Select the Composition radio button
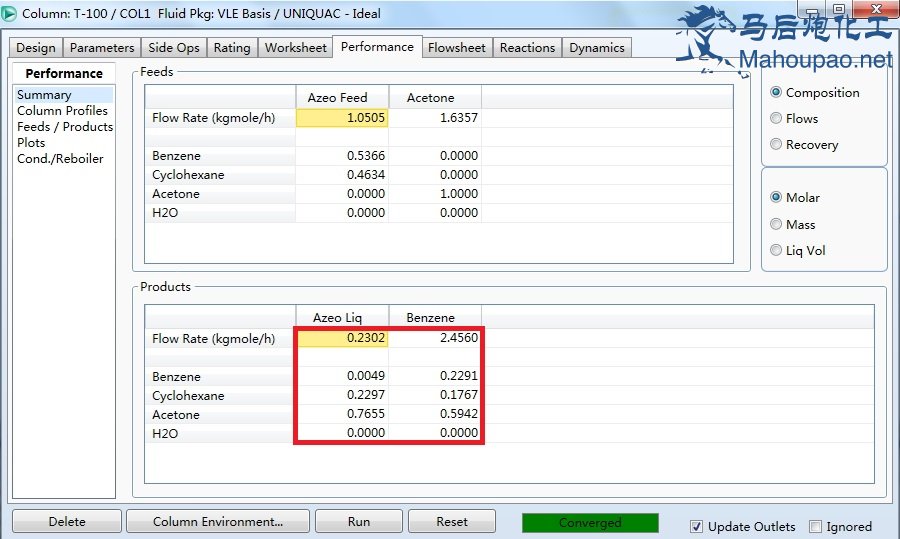The height and width of the screenshot is (539, 900). (x=777, y=93)
